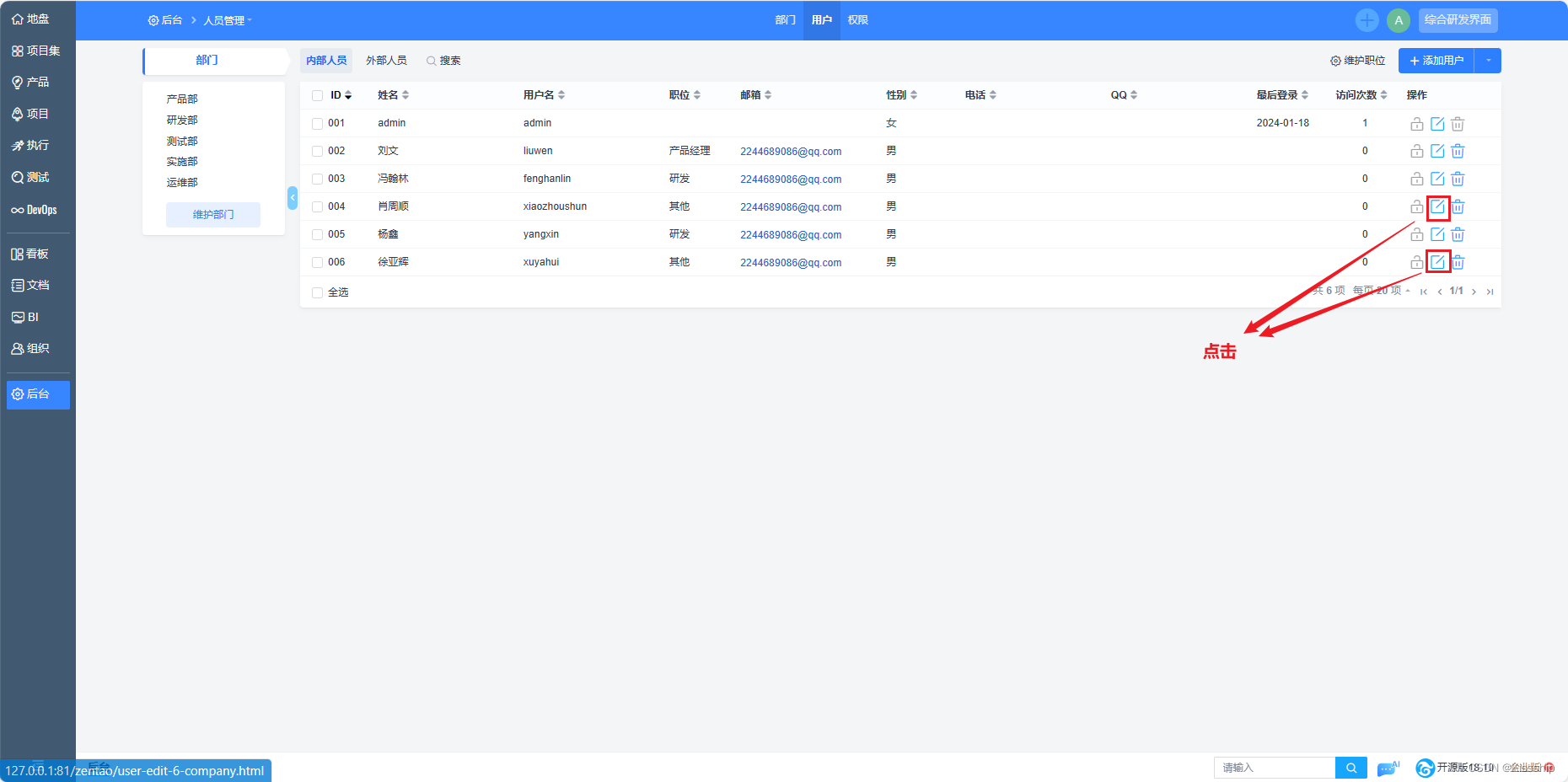Sort by 用户名 column

545,95
